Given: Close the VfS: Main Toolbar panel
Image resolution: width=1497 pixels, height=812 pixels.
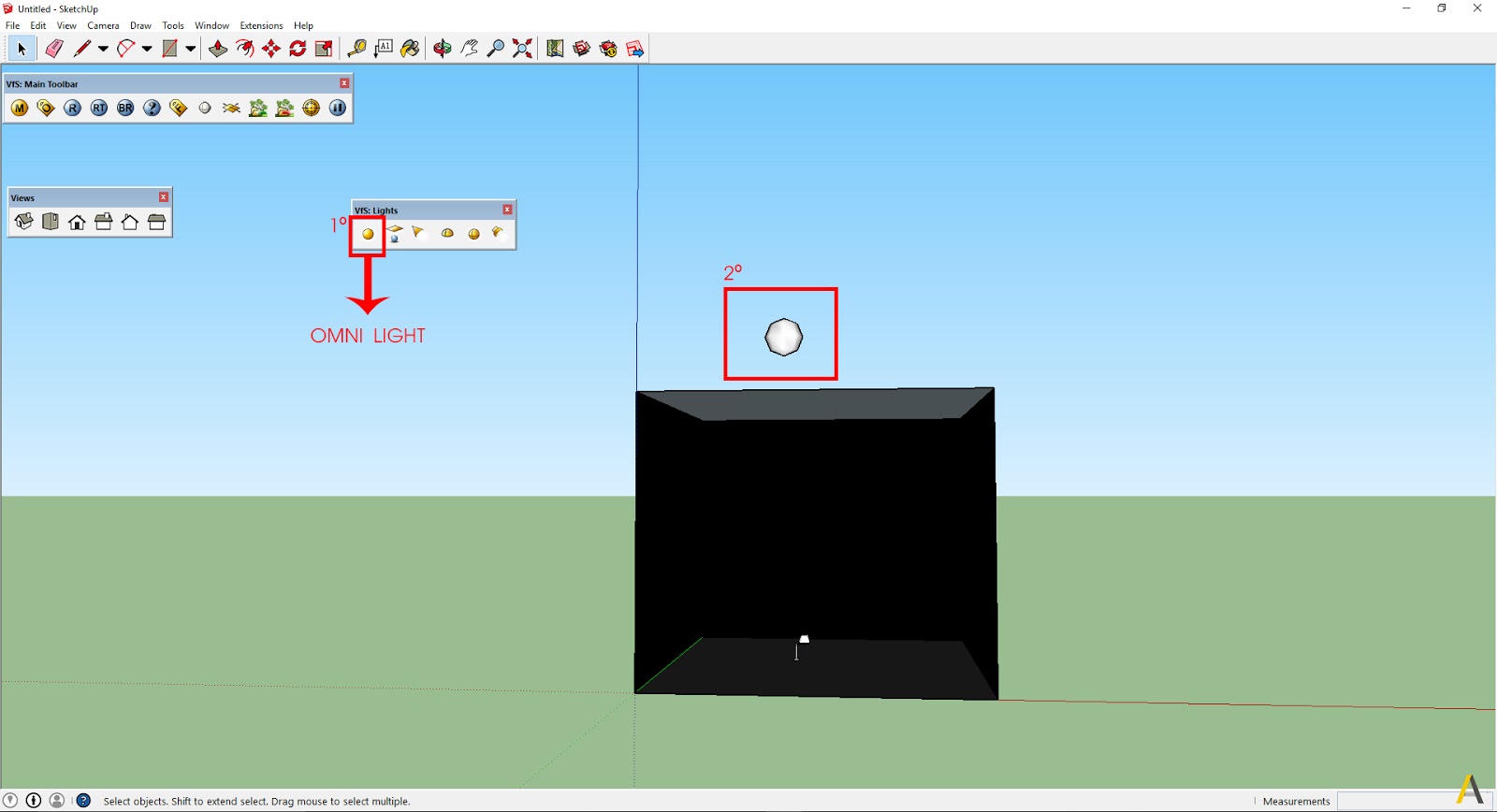Looking at the screenshot, I should click(344, 83).
